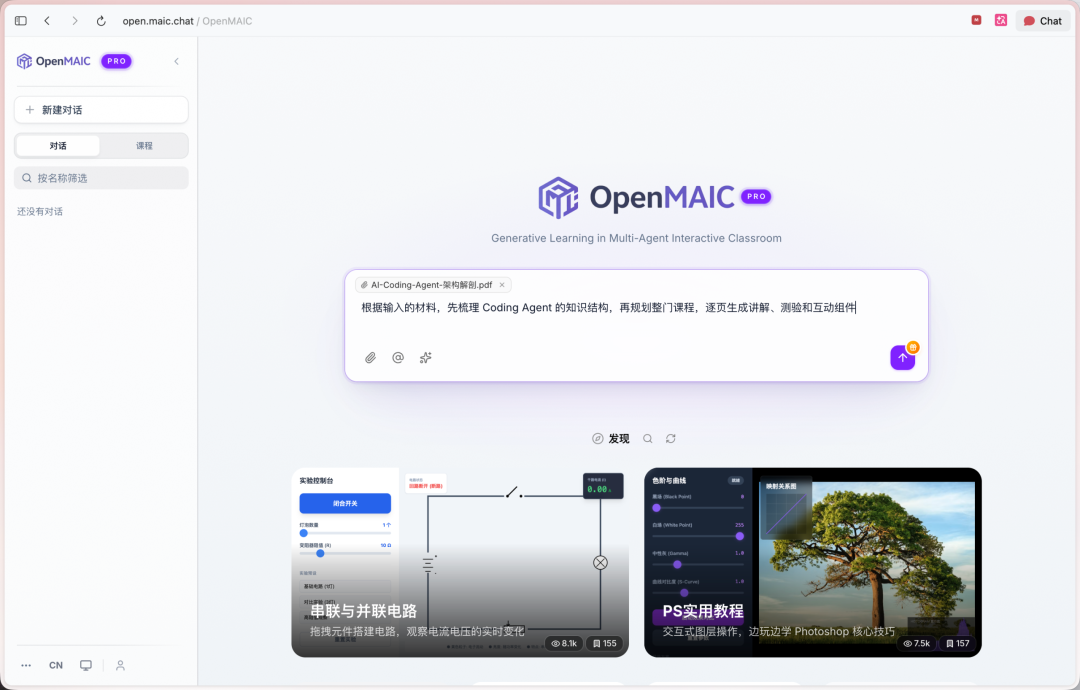
Task: Click the 发现 discover label
Action: [x=619, y=439]
